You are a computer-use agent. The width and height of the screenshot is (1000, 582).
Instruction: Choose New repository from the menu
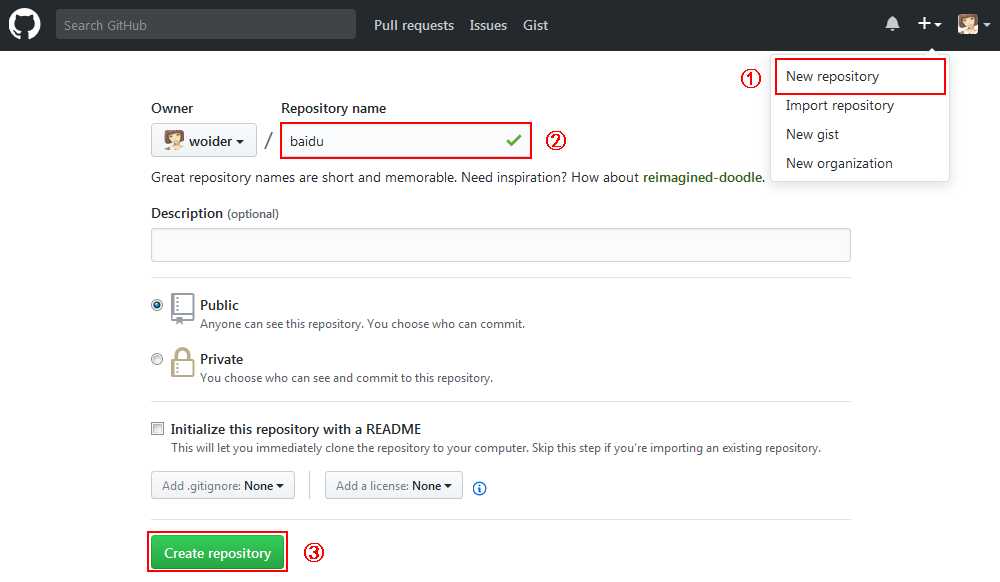[x=860, y=76]
